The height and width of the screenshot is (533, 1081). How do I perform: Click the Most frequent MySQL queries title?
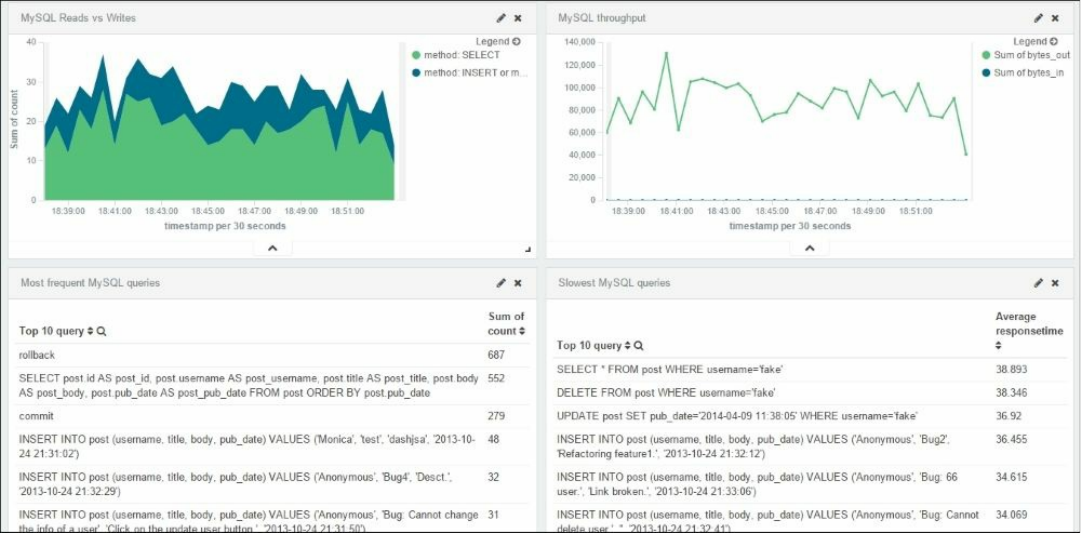[90, 283]
